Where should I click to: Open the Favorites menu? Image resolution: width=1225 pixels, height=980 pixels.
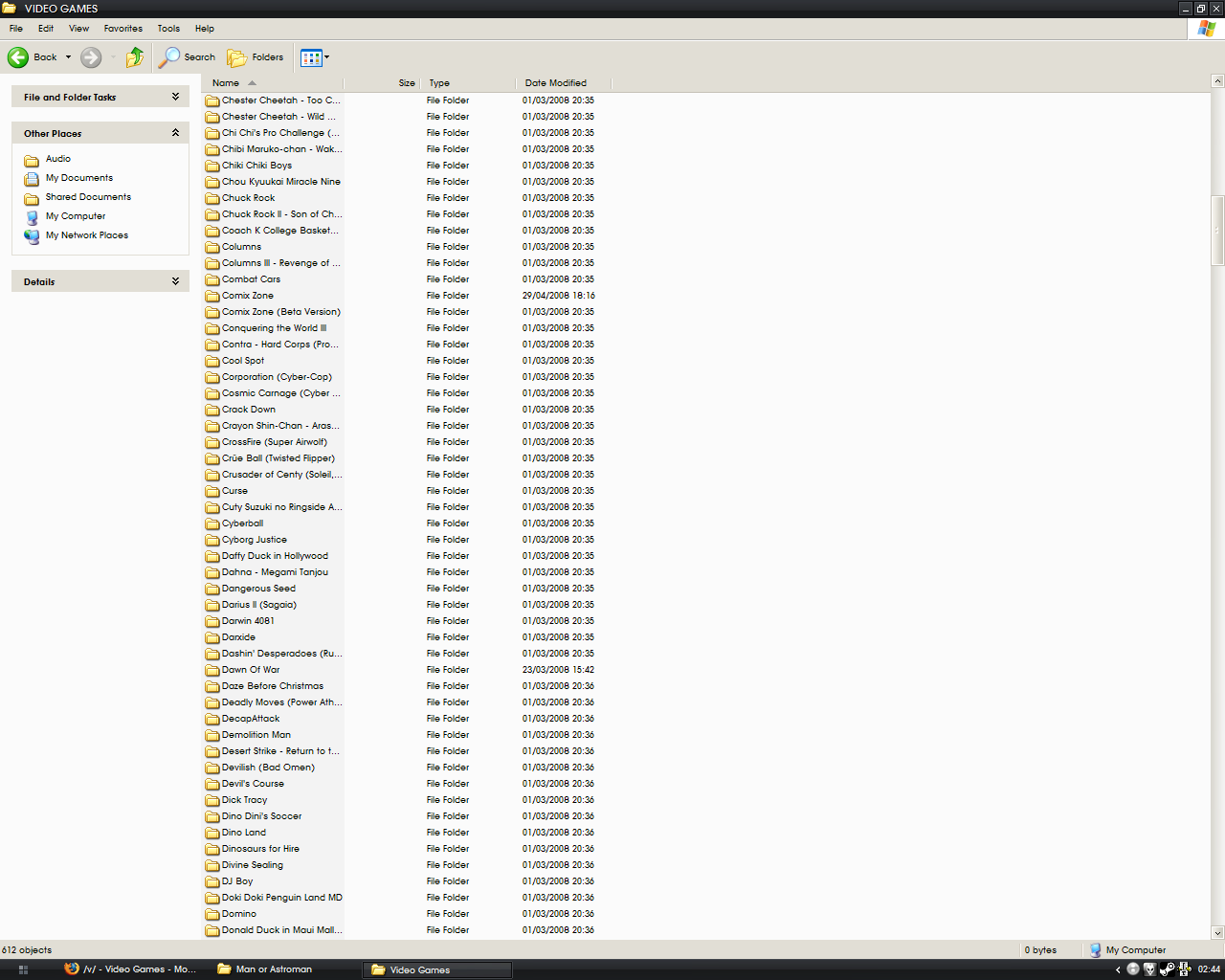point(123,29)
